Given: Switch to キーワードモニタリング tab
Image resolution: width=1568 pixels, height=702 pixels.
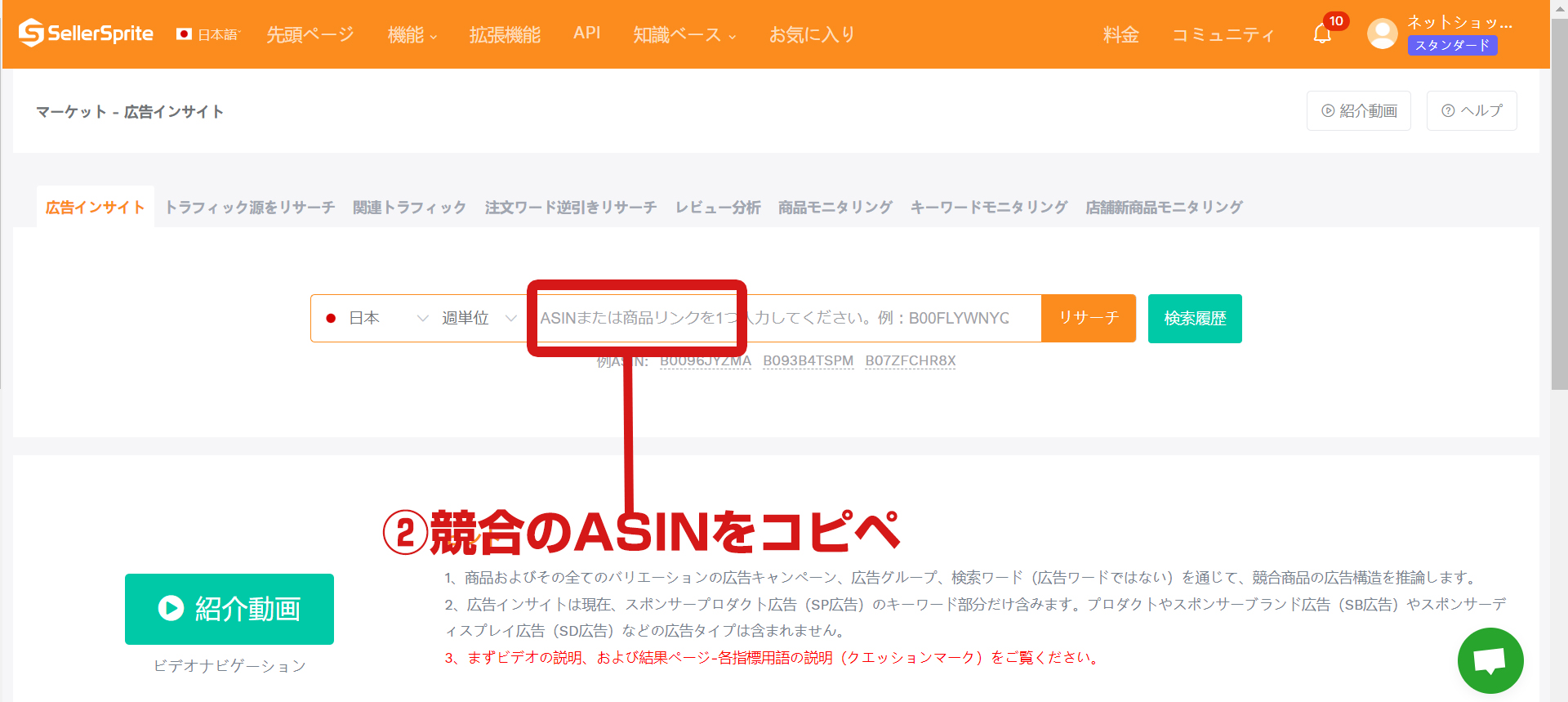Looking at the screenshot, I should click(x=989, y=208).
